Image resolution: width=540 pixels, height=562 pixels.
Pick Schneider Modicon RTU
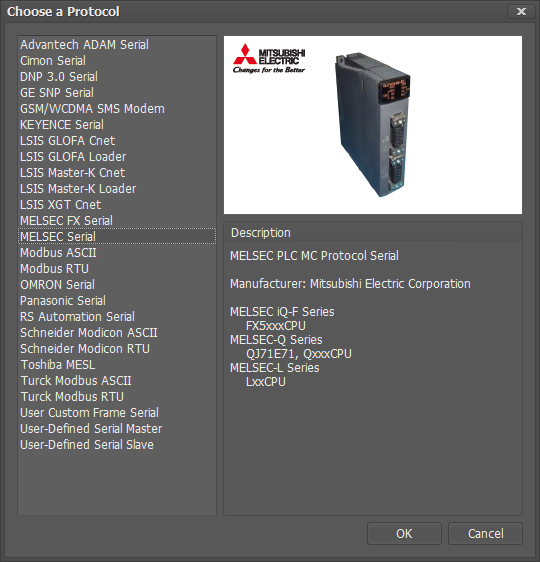click(117, 349)
